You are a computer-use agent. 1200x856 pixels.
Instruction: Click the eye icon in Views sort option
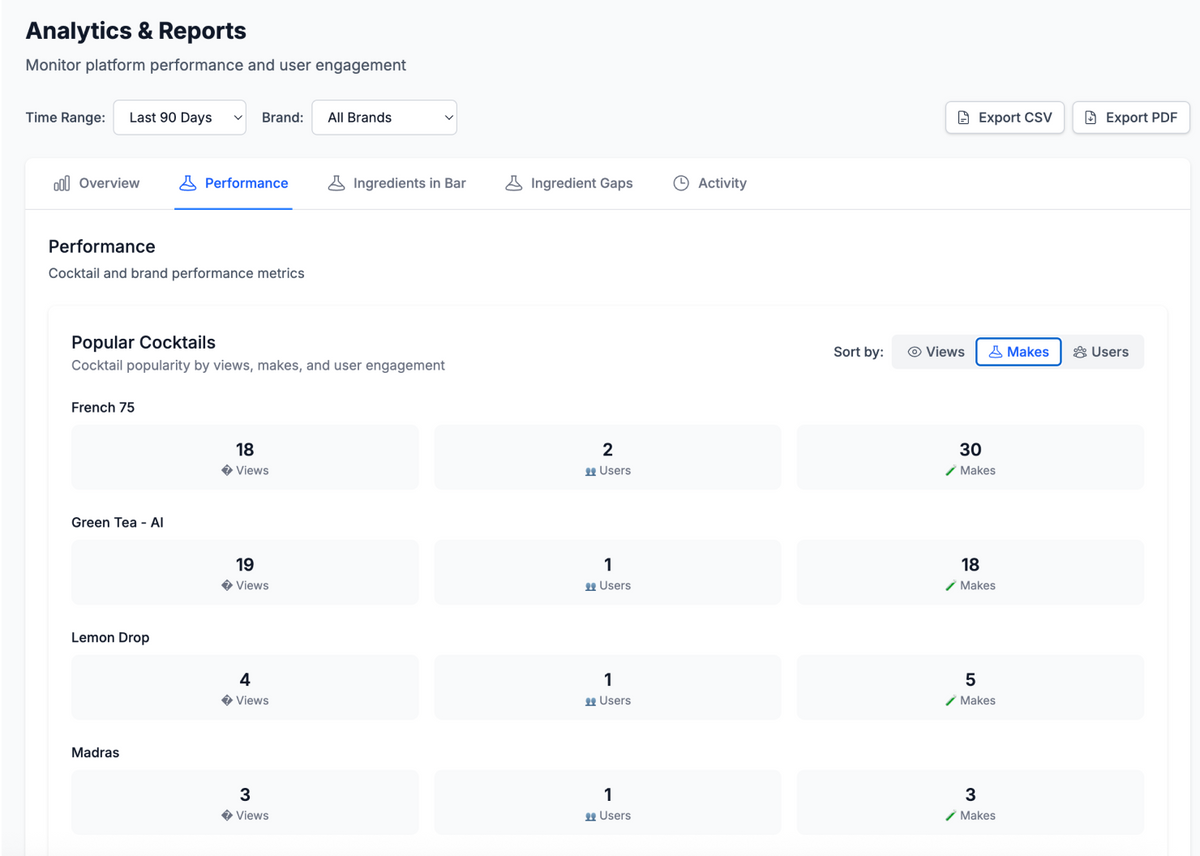(x=914, y=352)
